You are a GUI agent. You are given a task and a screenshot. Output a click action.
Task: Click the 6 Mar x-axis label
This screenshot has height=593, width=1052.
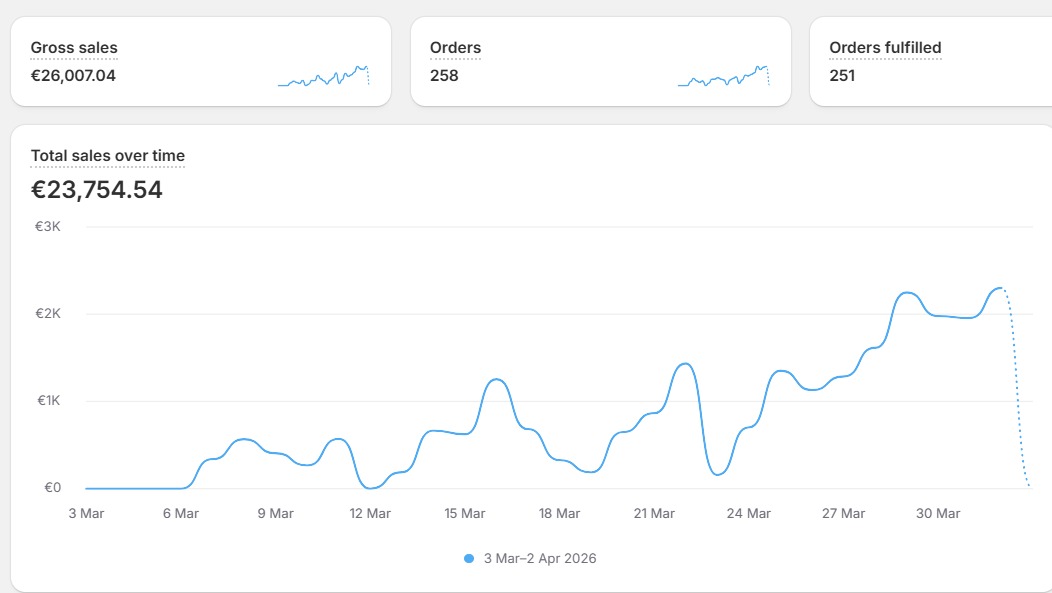(x=180, y=513)
